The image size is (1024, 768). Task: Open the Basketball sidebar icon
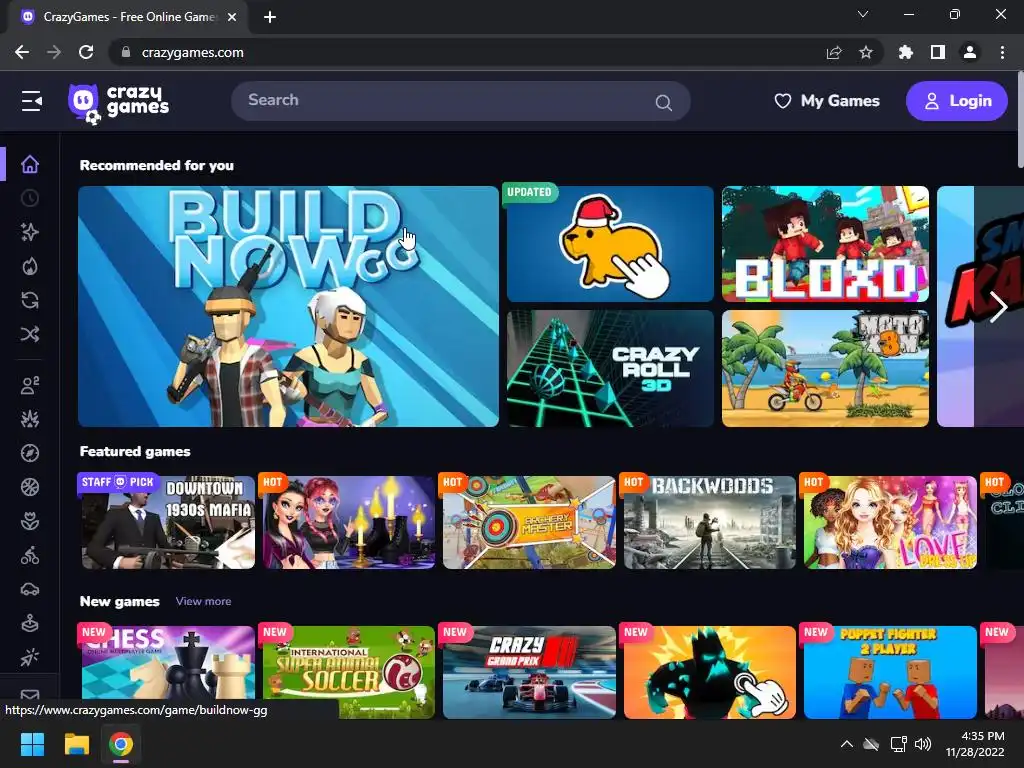click(30, 487)
